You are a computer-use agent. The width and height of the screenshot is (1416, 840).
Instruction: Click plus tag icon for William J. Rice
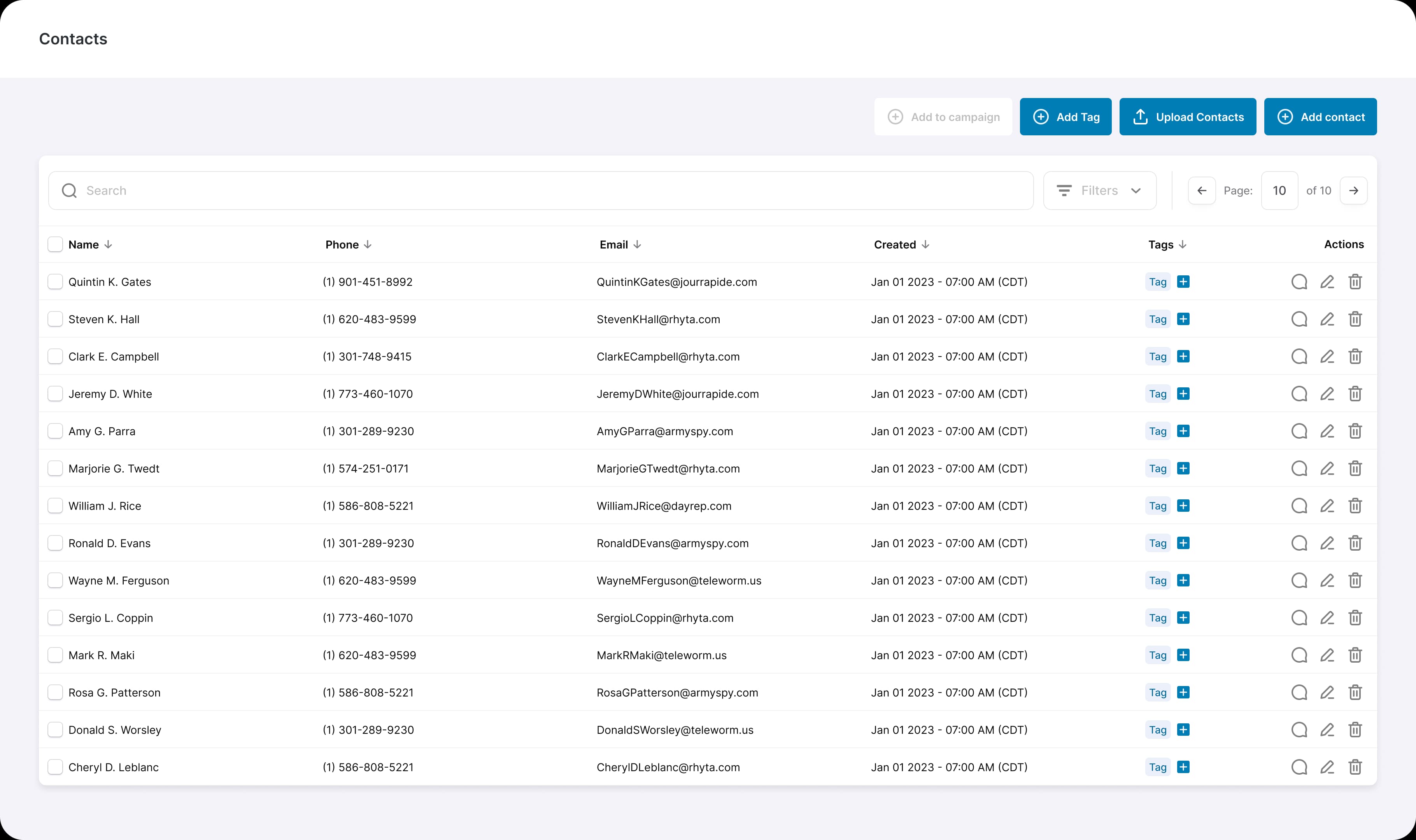click(x=1183, y=506)
